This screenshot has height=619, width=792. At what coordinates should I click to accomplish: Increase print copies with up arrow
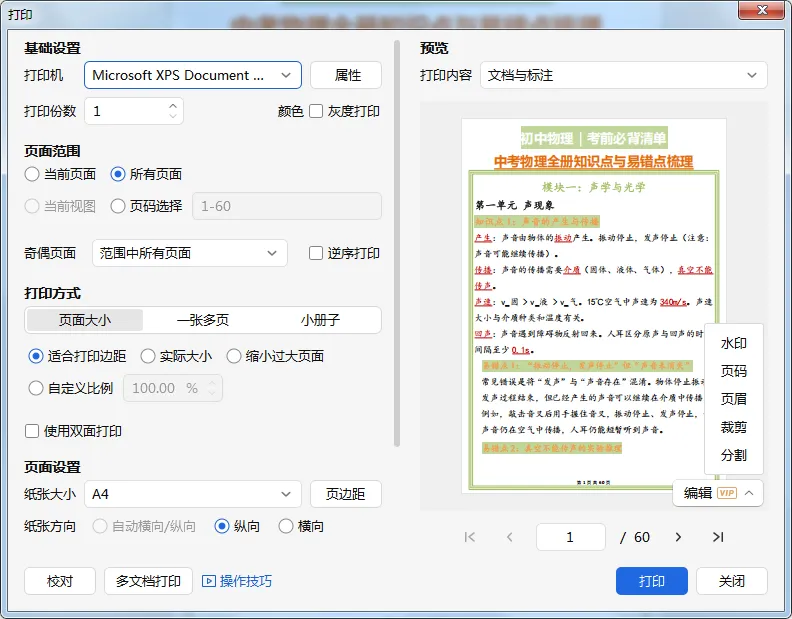[173, 106]
